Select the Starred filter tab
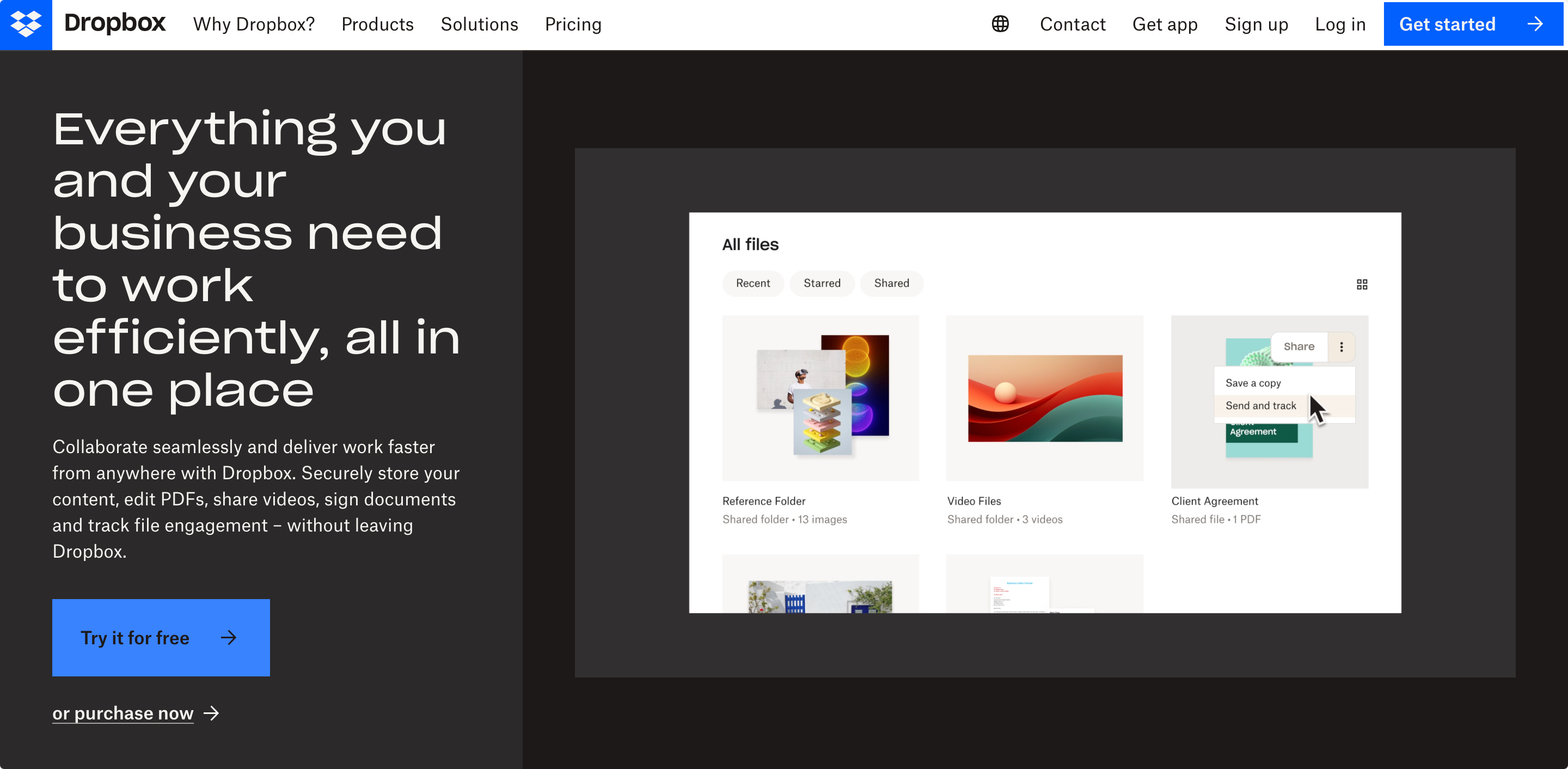 (x=822, y=283)
